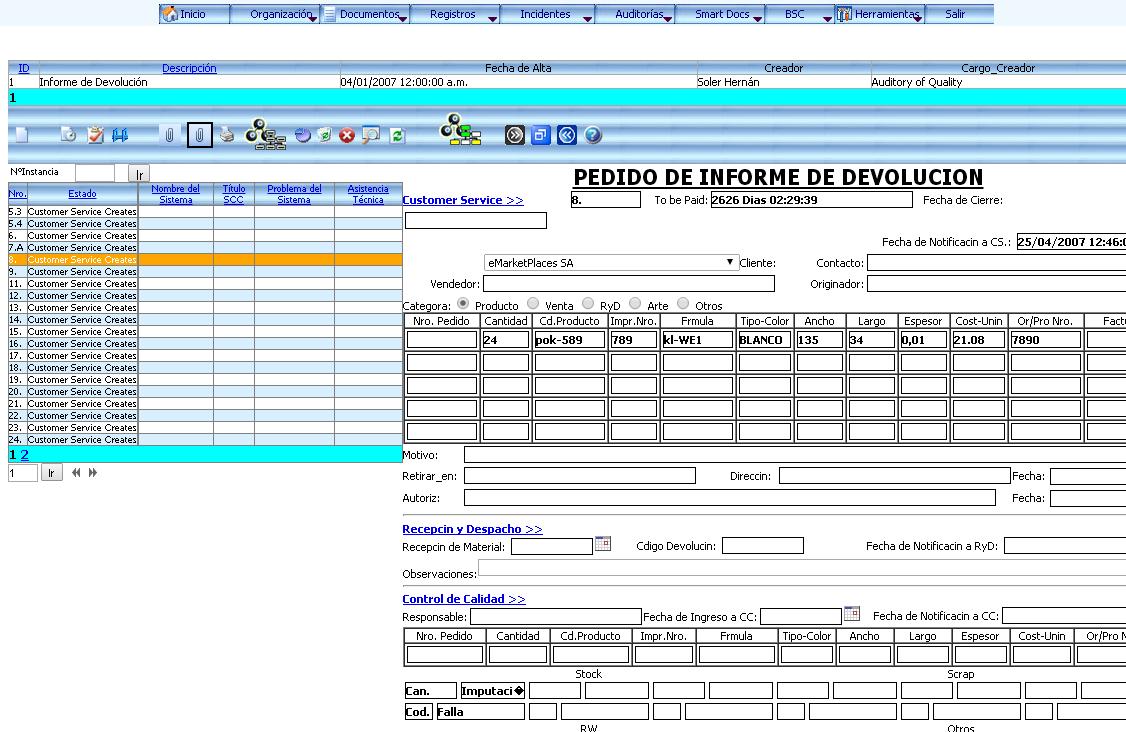Image resolution: width=1126 pixels, height=732 pixels.
Task: Click the Motivo input field
Action: point(795,454)
